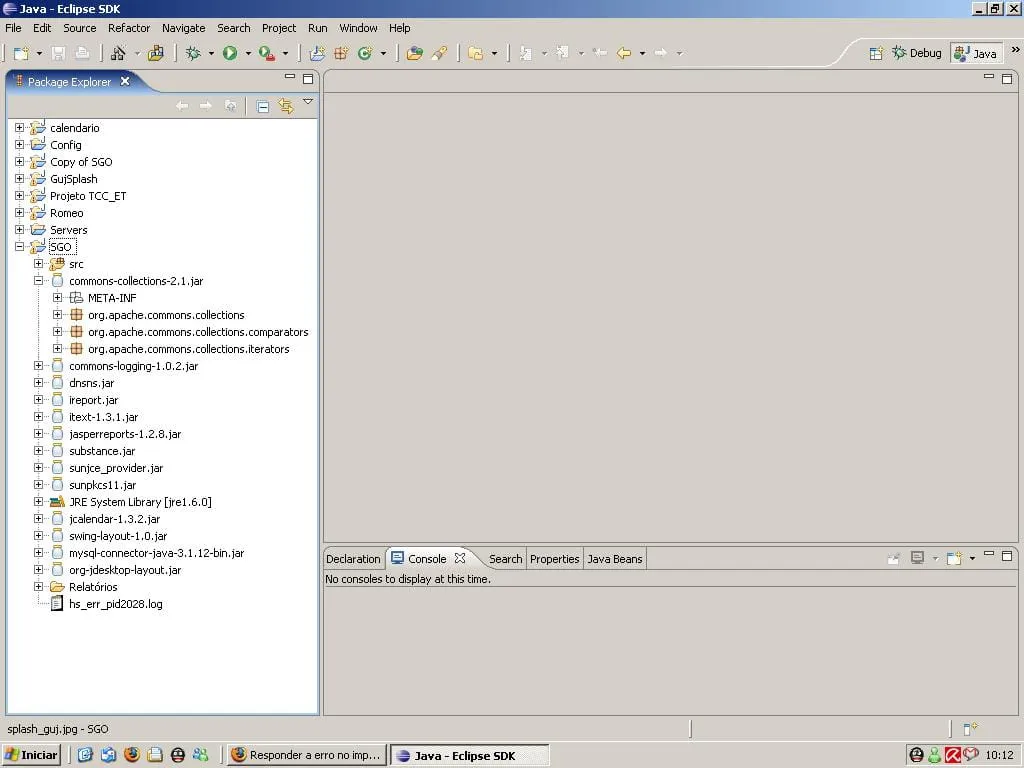Maximize the editor area
Viewport: 1024px width, 768px height.
pos(1006,79)
